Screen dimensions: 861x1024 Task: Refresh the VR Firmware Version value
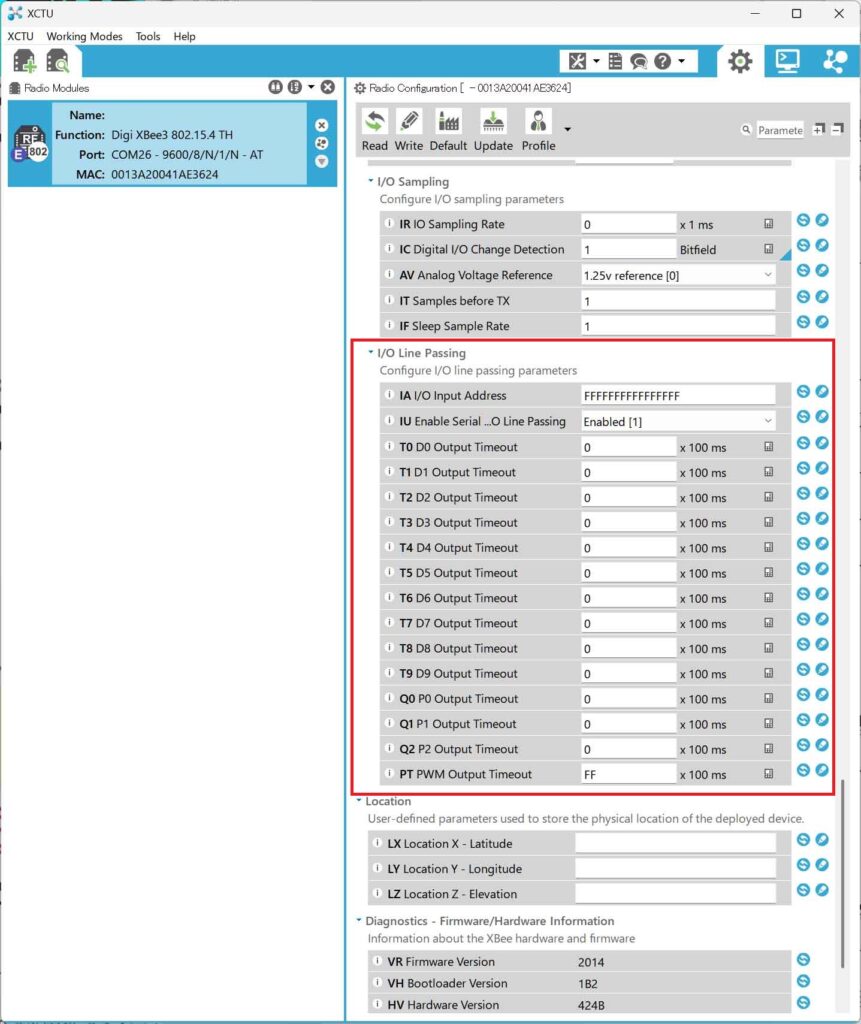[804, 959]
